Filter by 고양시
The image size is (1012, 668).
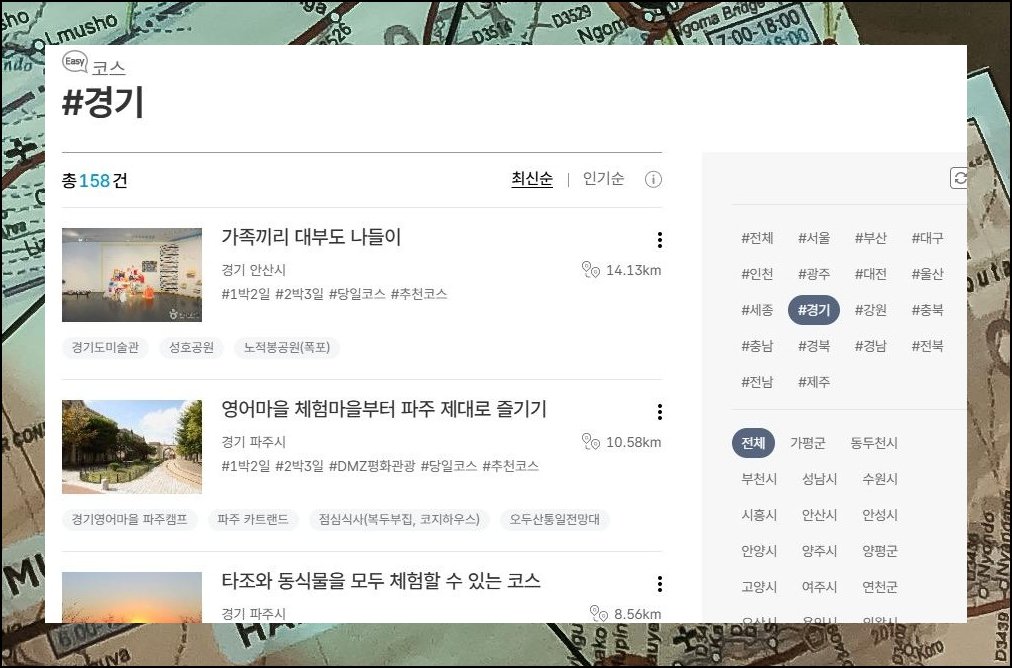759,587
